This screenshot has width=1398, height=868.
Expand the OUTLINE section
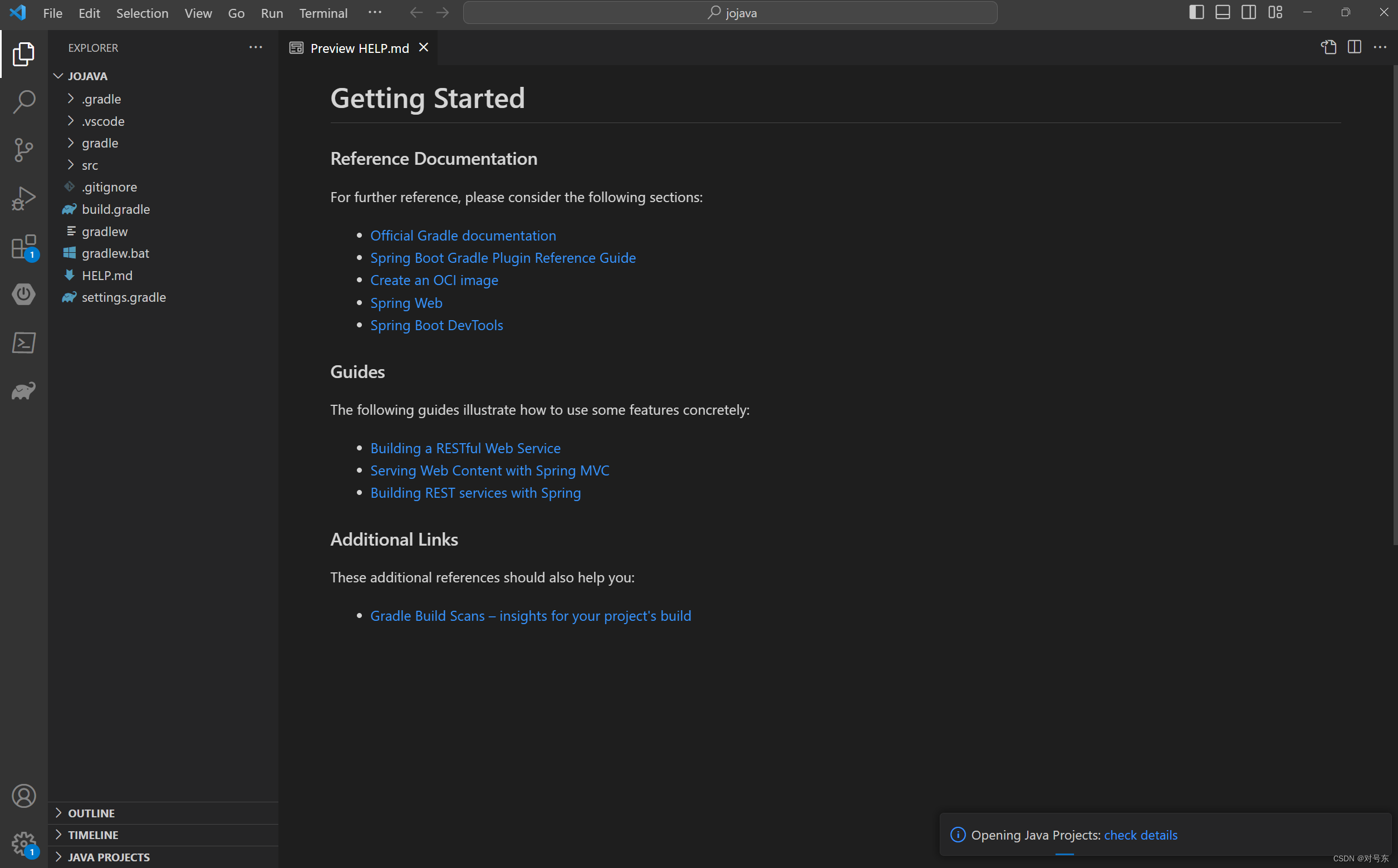(163, 813)
